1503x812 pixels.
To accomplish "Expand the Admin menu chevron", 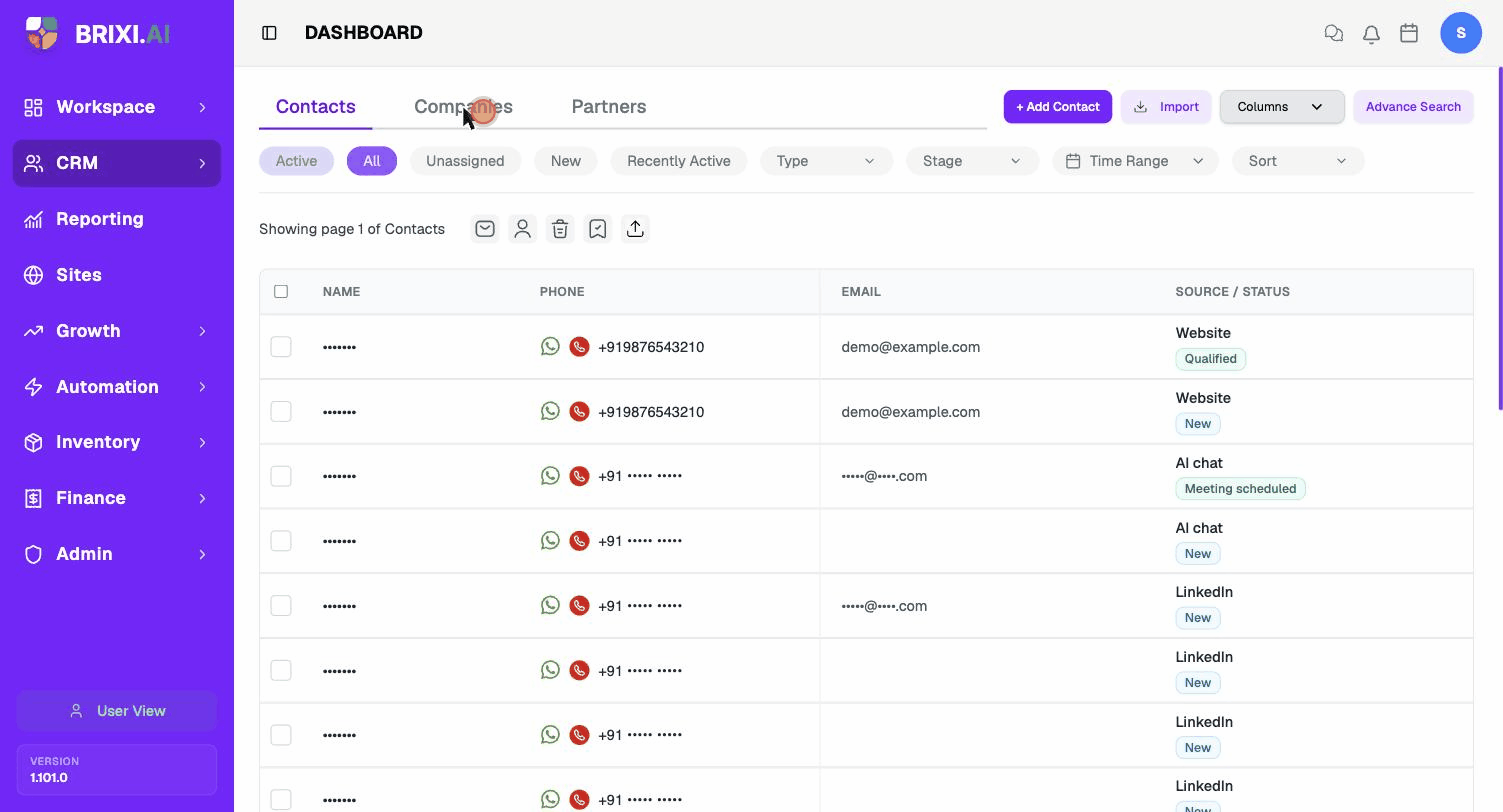I will [202, 554].
